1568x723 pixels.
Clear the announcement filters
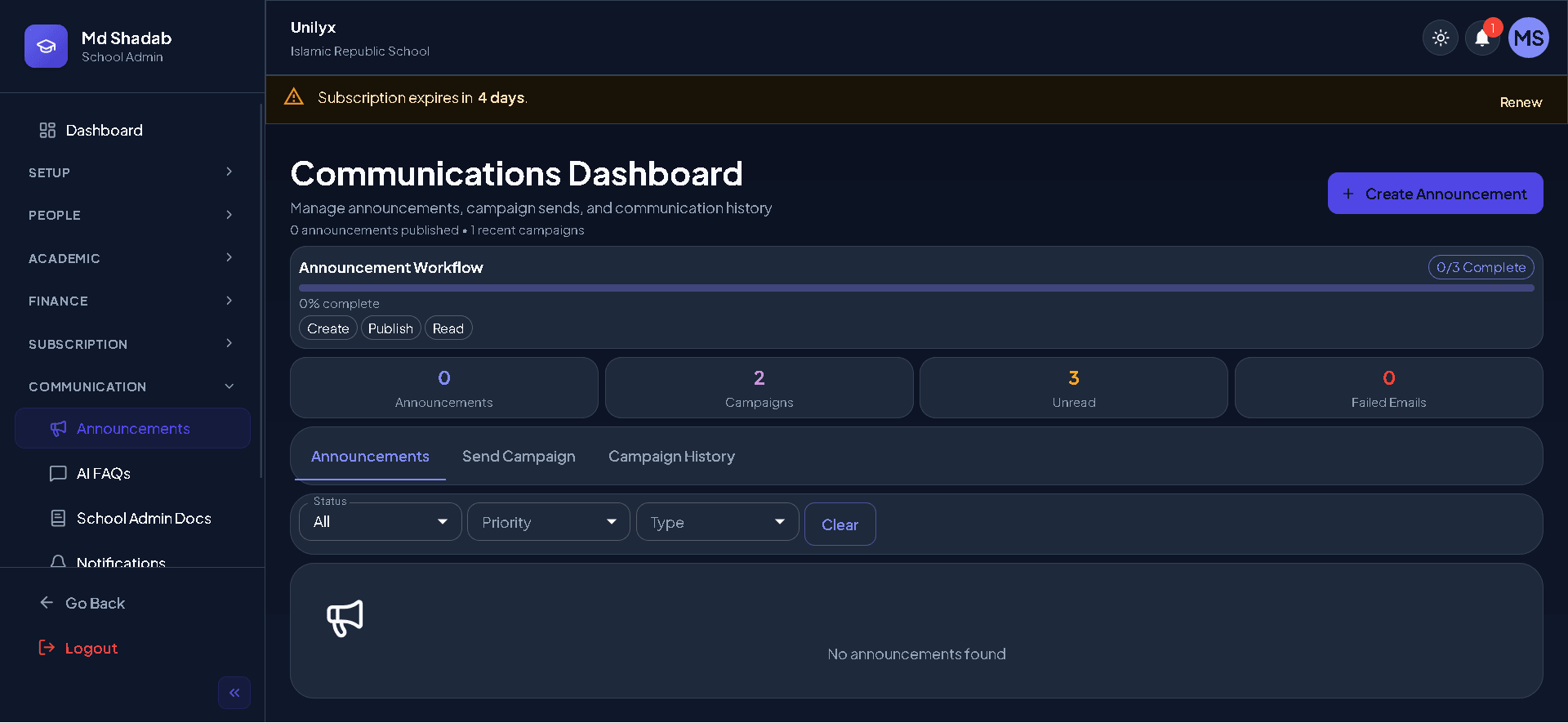click(x=840, y=524)
